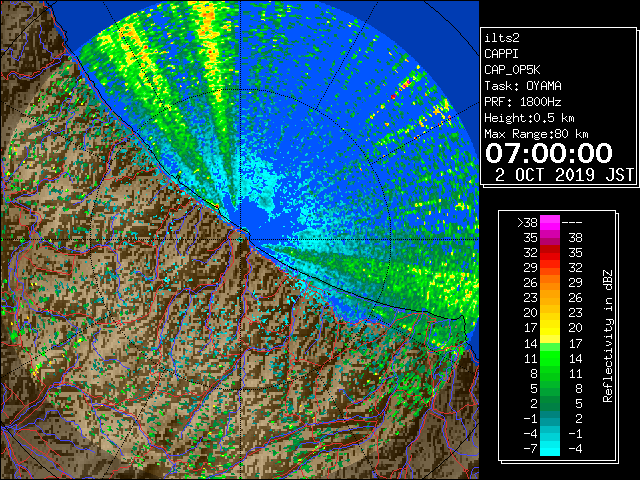Click the 'Height:0.5 km' line
The width and height of the screenshot is (640, 480).
point(529,118)
